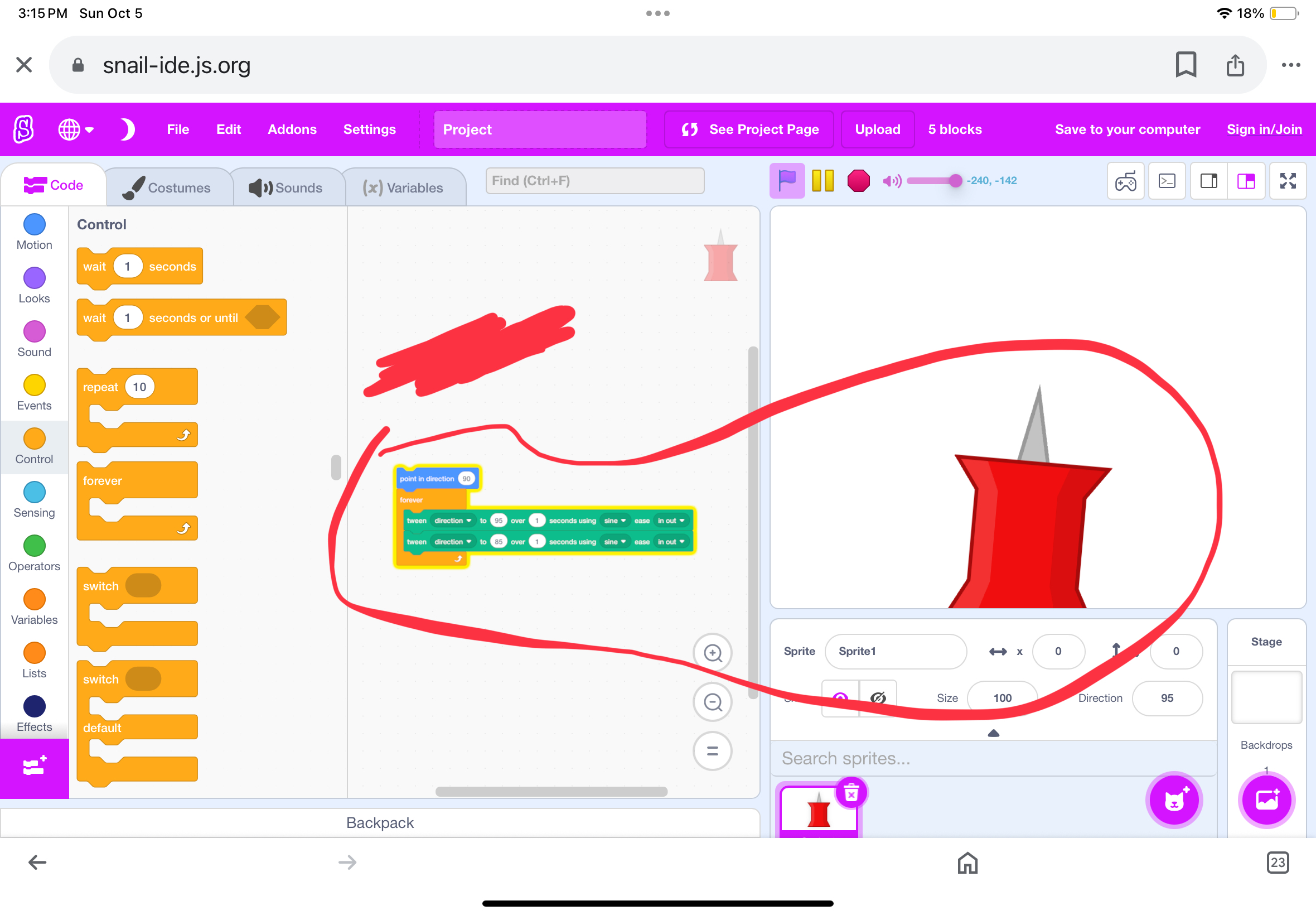Open the language globe dropdown

click(76, 129)
